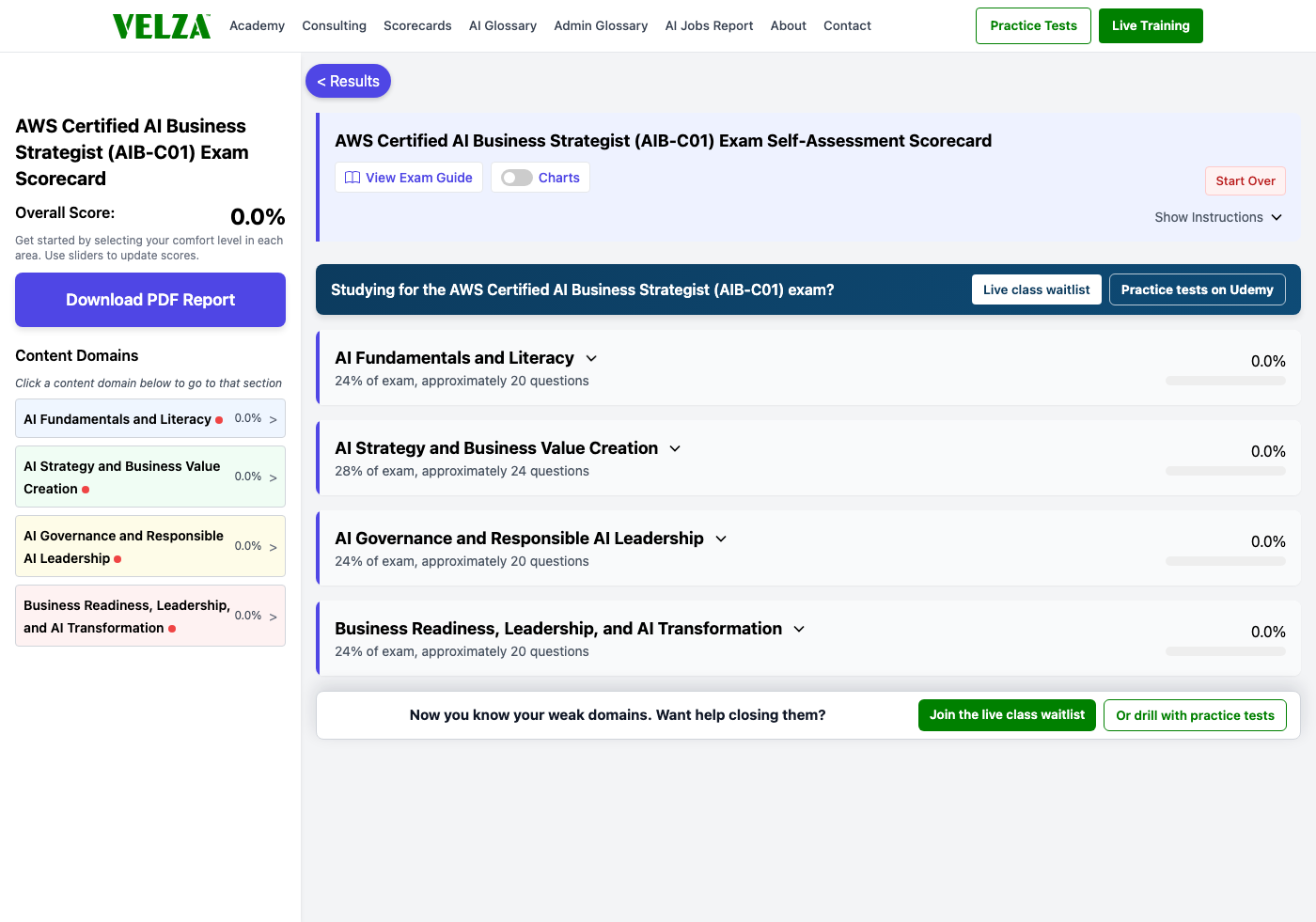This screenshot has width=1316, height=922.
Task: Click the Practice Tests button
Action: (1033, 25)
